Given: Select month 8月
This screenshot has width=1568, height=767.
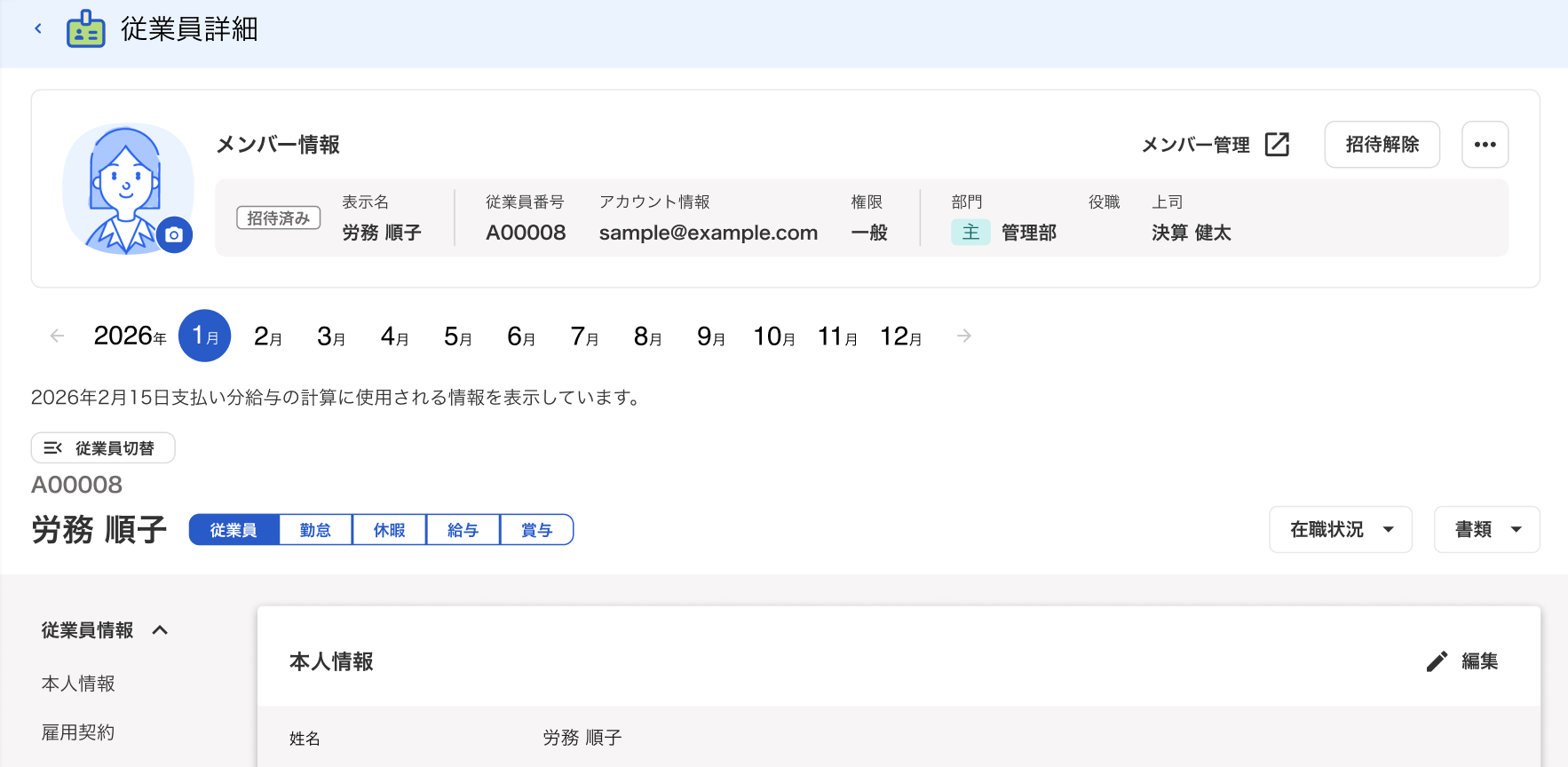Looking at the screenshot, I should click(x=648, y=336).
